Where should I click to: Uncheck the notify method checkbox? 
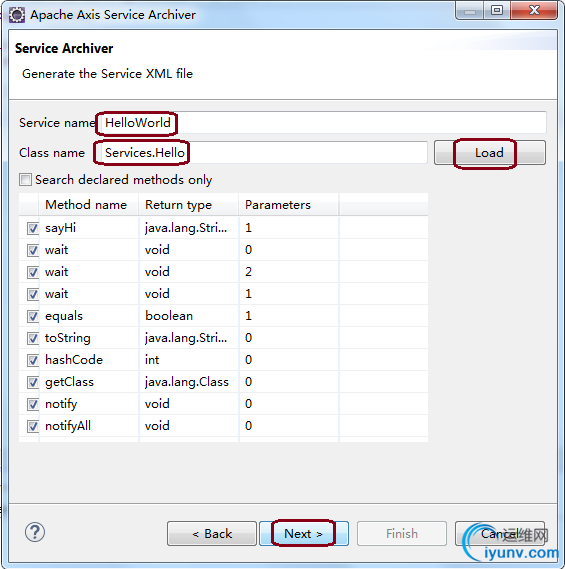pyautogui.click(x=33, y=404)
